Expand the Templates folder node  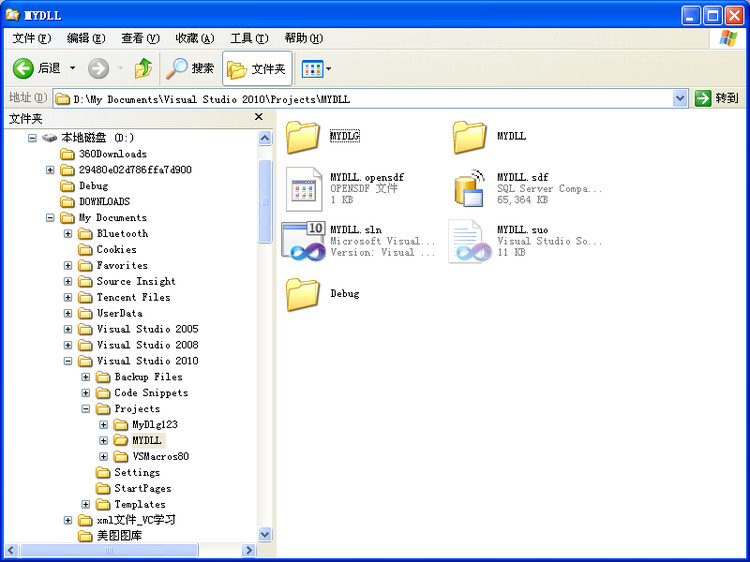click(x=86, y=504)
